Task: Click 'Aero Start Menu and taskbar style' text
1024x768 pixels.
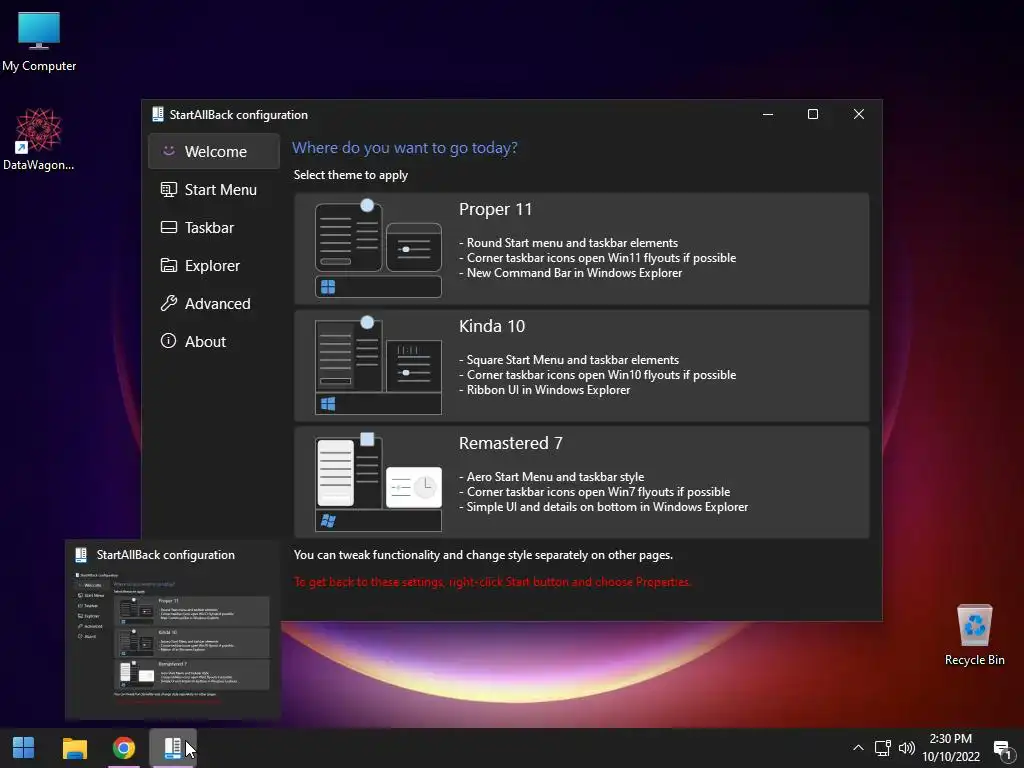Action: pos(555,477)
